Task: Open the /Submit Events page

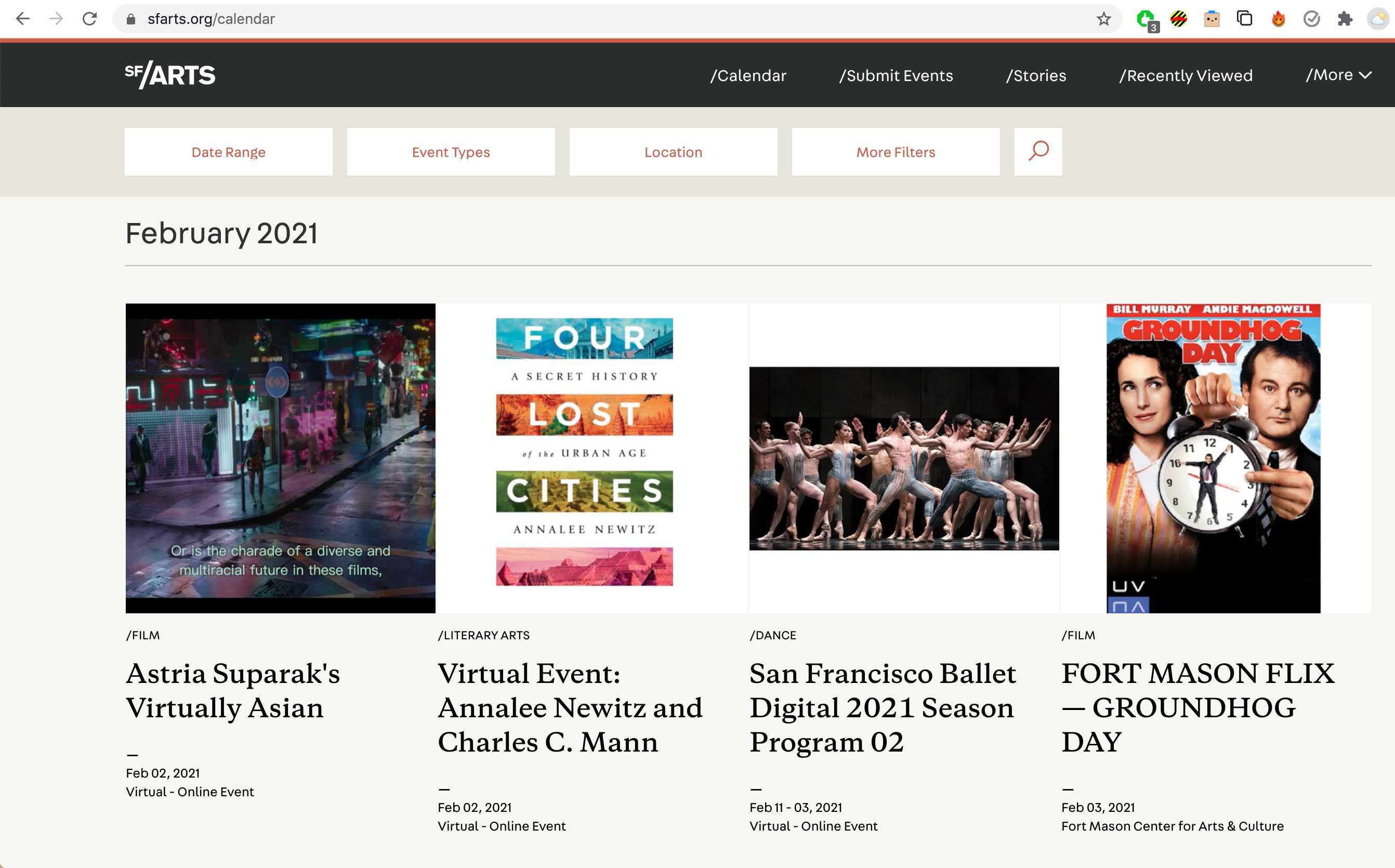Action: pos(896,75)
